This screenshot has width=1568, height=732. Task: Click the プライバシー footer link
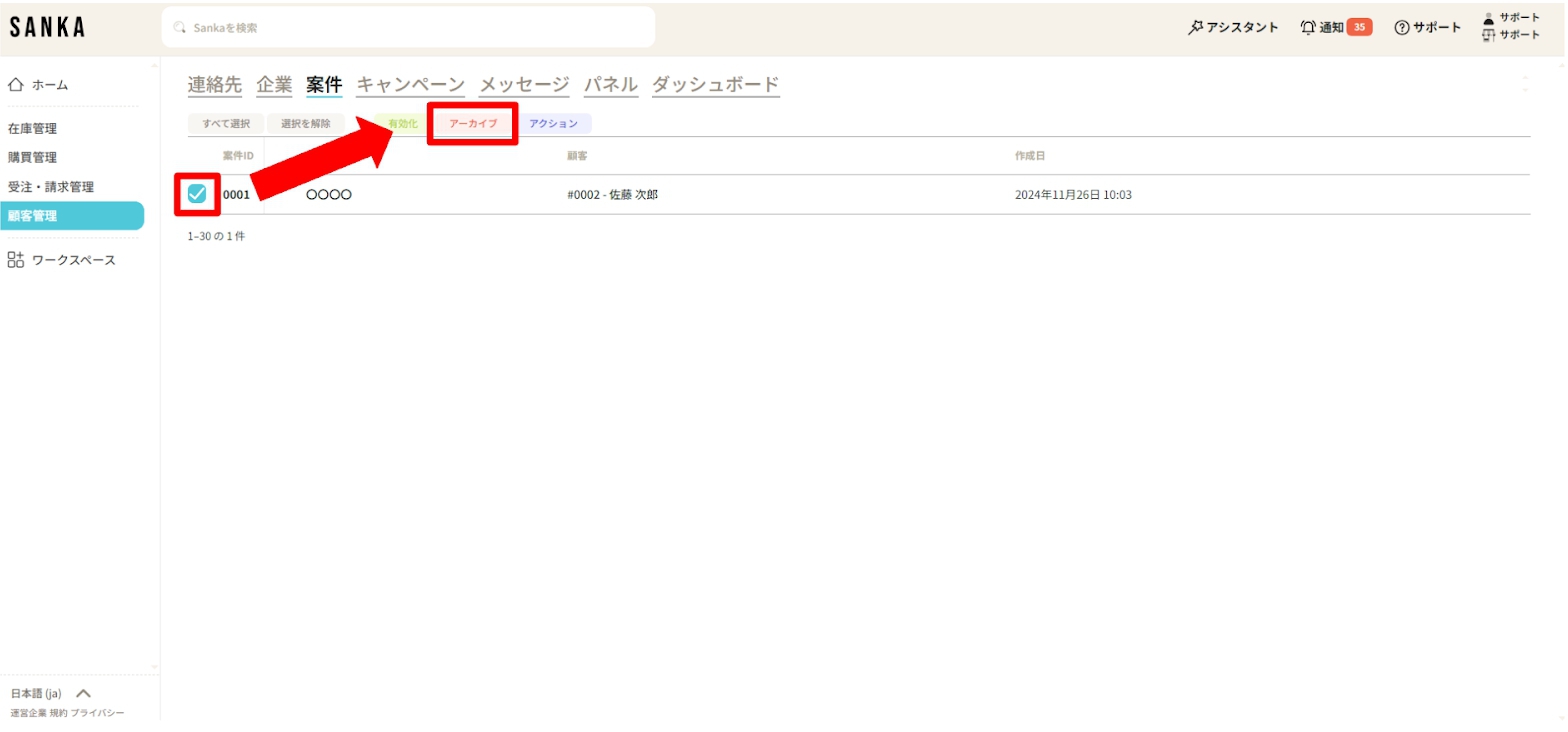[x=97, y=713]
